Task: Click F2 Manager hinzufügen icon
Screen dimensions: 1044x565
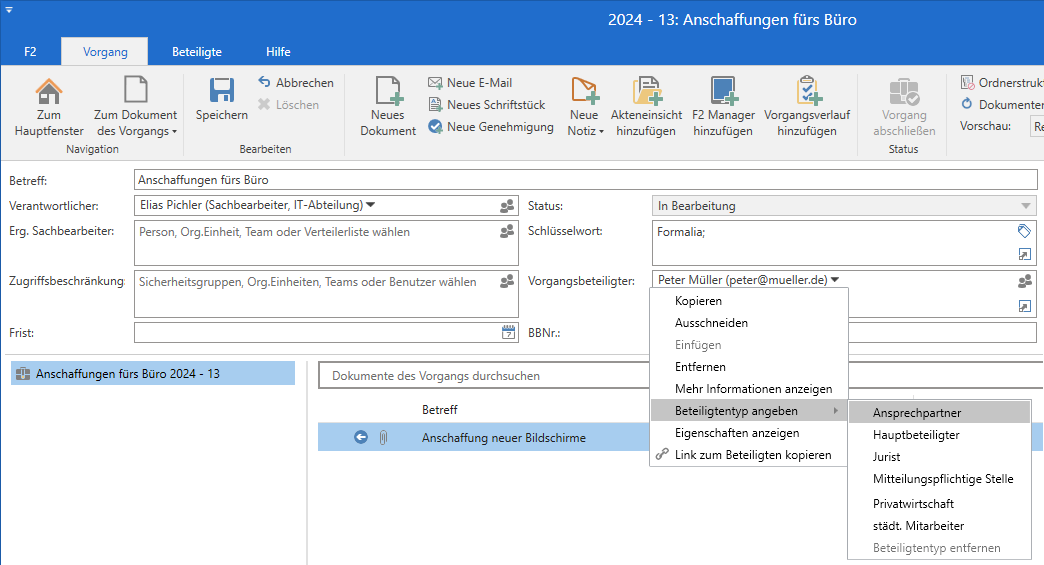Action: pyautogui.click(x=723, y=92)
